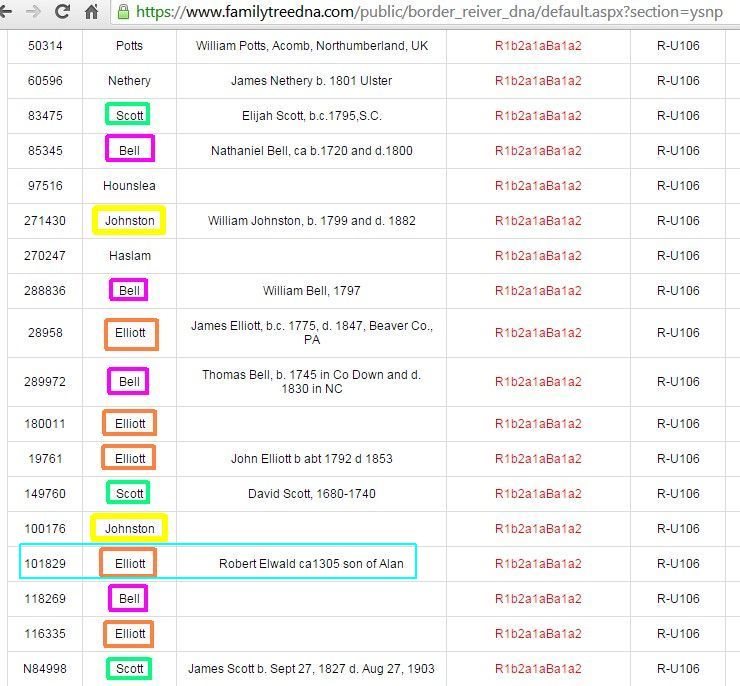Reload the page with refresh icon
This screenshot has width=740, height=686.
[63, 12]
